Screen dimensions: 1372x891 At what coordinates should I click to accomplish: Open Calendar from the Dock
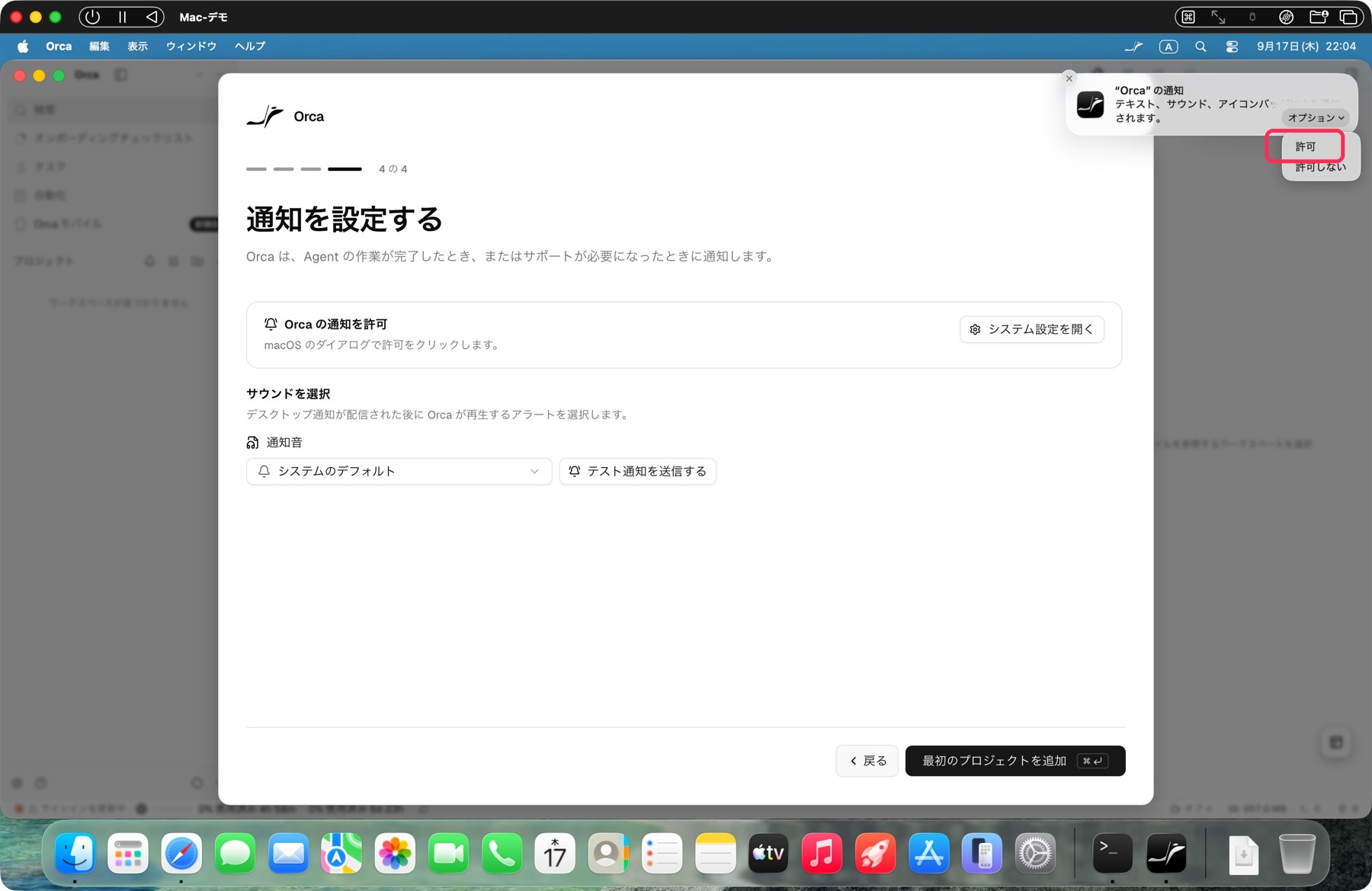tap(555, 853)
